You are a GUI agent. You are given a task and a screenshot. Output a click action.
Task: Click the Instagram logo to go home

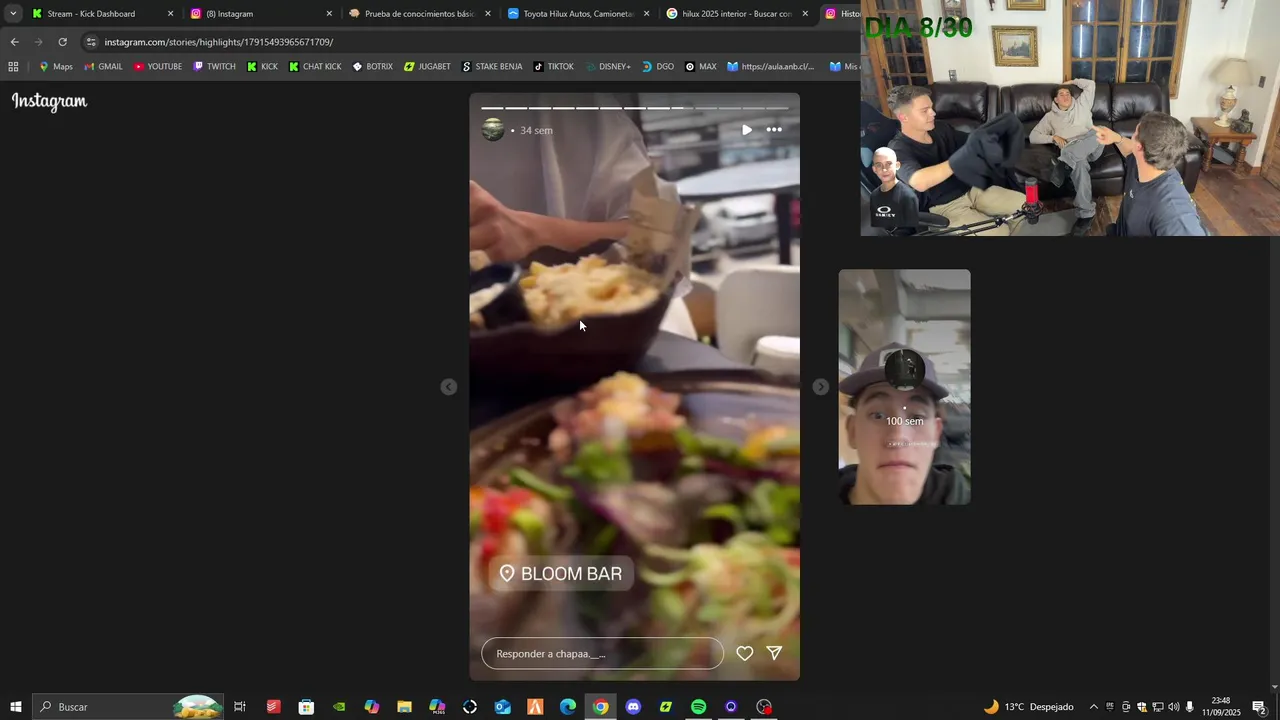point(49,101)
